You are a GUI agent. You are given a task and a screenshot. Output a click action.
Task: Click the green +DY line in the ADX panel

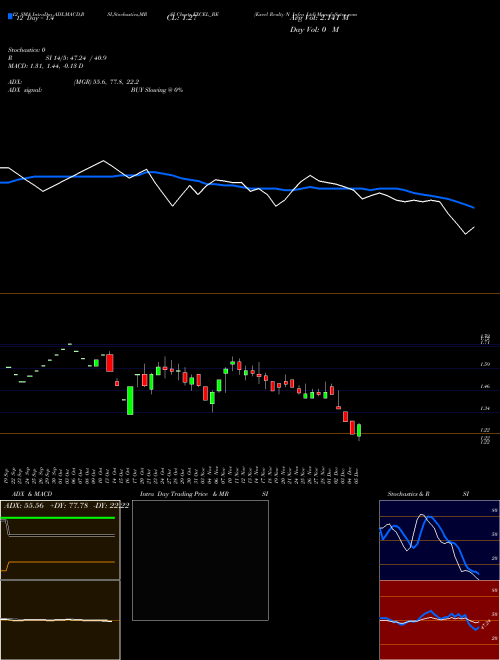click(58, 518)
